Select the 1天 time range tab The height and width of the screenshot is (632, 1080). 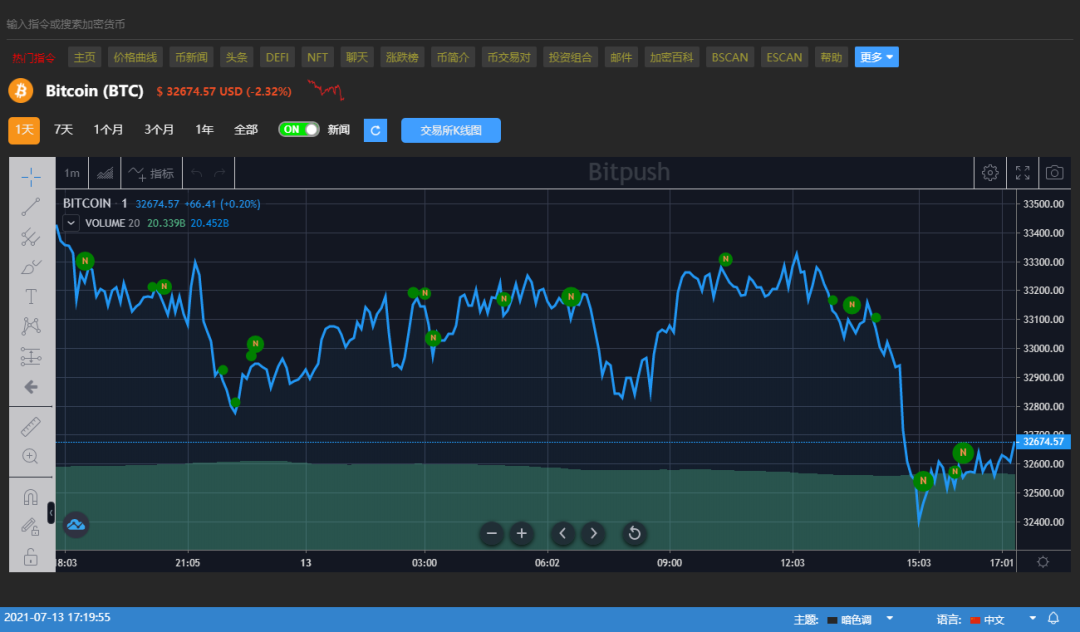pos(24,130)
